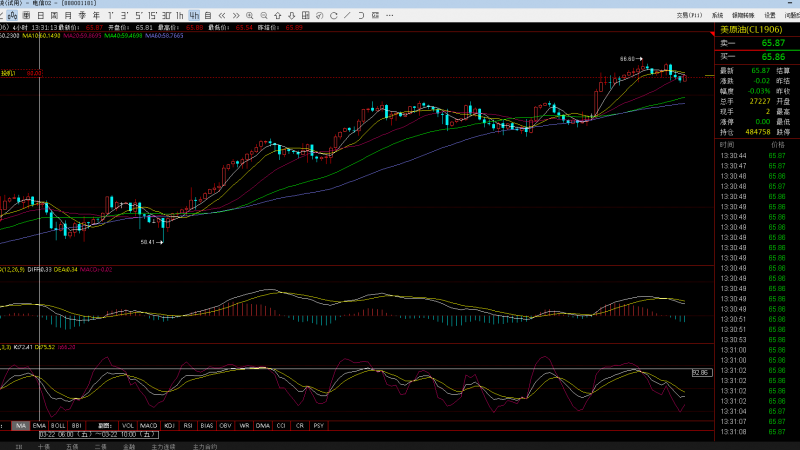Image resolution: width=800 pixels, height=450 pixels.
Task: Click the 美原油(CL1906) contract title
Action: click(751, 30)
